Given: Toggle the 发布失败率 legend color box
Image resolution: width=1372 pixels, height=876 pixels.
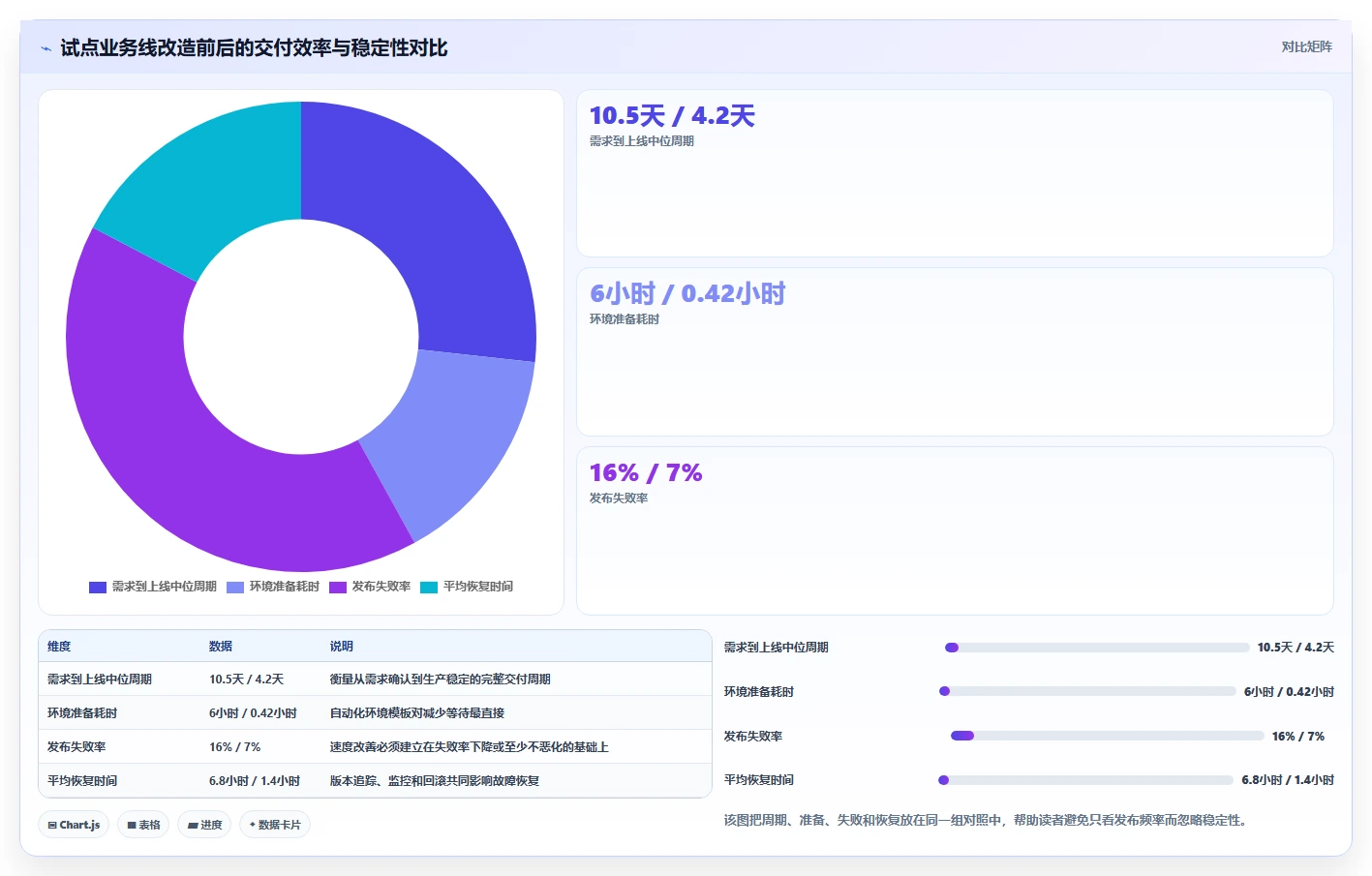Looking at the screenshot, I should point(338,587).
